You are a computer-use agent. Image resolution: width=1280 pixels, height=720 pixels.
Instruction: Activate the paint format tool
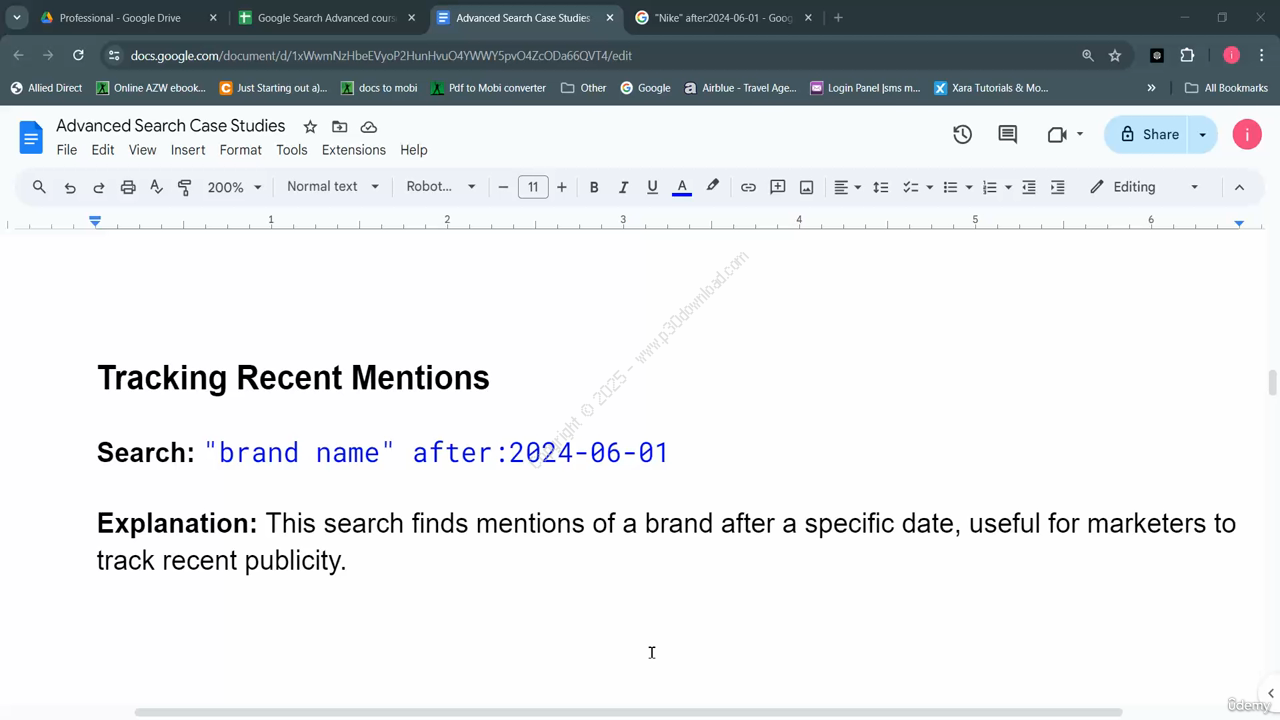184,187
